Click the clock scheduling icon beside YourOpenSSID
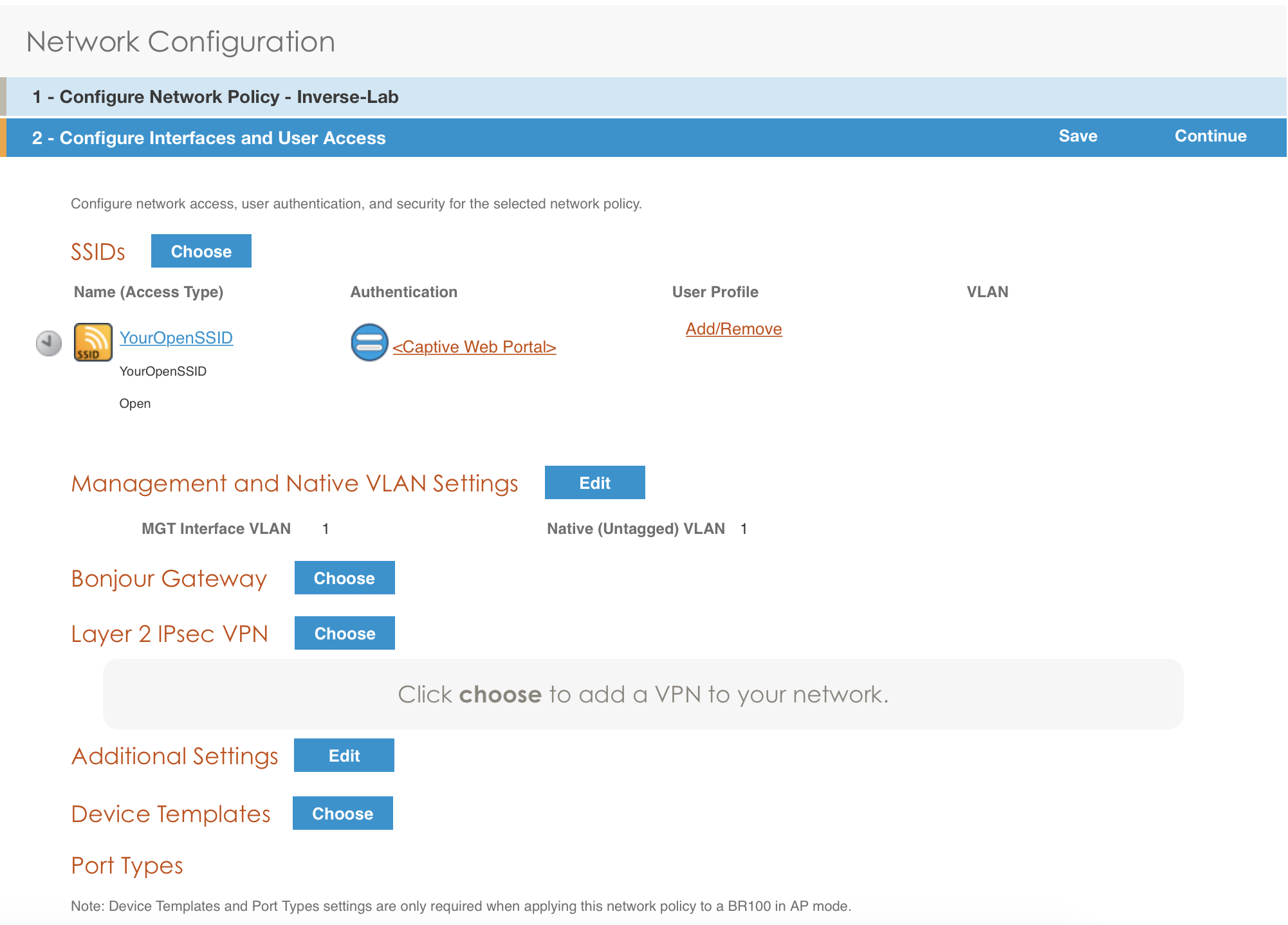Screen dimensions: 1288x925 (x=48, y=342)
